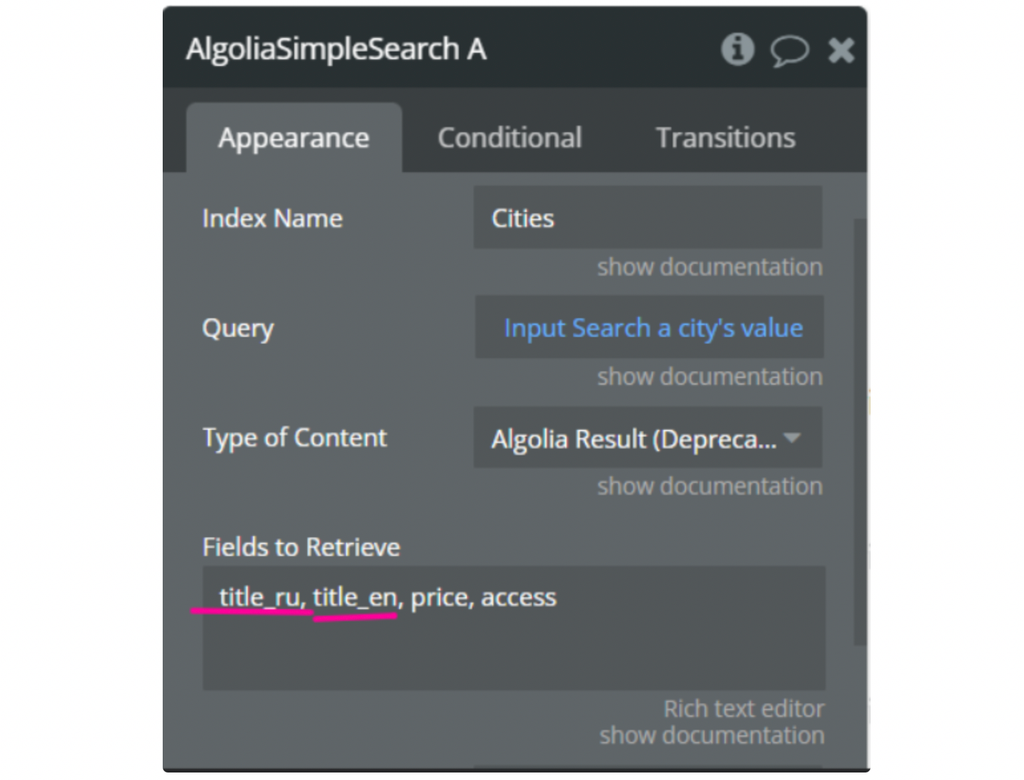The image size is (1024, 780).
Task: Edit the Query expression "Input Search a city's value"
Action: [x=652, y=328]
